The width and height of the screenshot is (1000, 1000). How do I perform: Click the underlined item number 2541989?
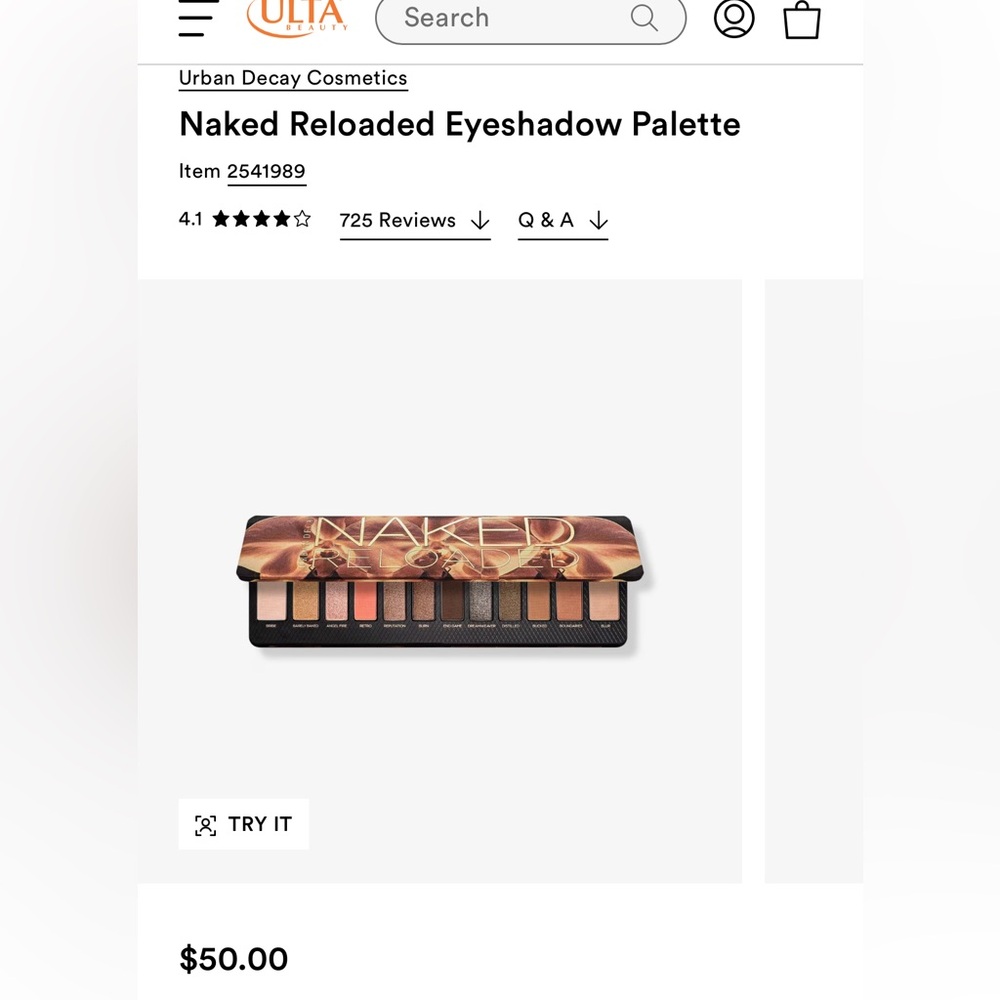tap(266, 171)
